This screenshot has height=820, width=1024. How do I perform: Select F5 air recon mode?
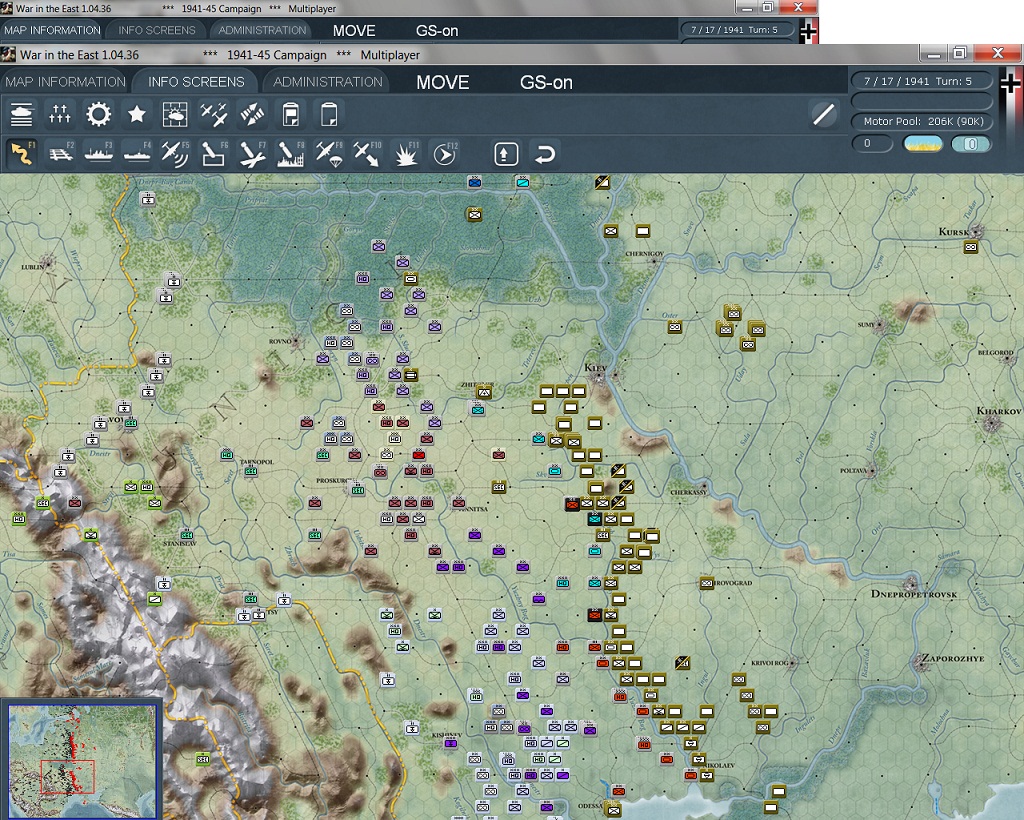[x=175, y=154]
